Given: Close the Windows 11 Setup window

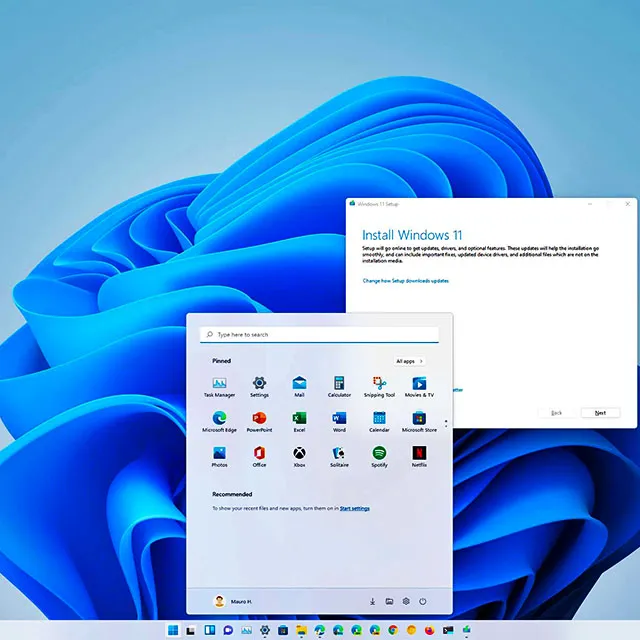Looking at the screenshot, I should pos(628,204).
